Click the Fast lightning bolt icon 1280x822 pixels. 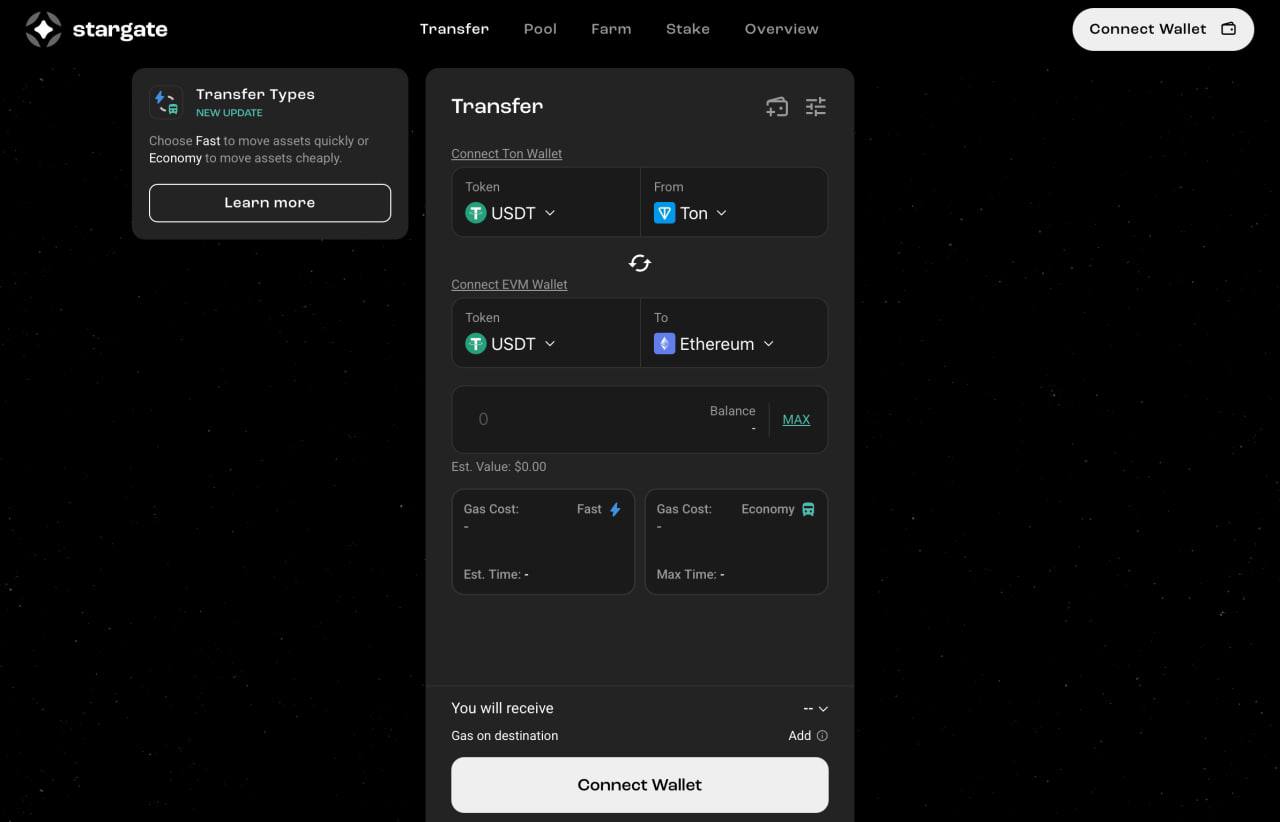[615, 510]
